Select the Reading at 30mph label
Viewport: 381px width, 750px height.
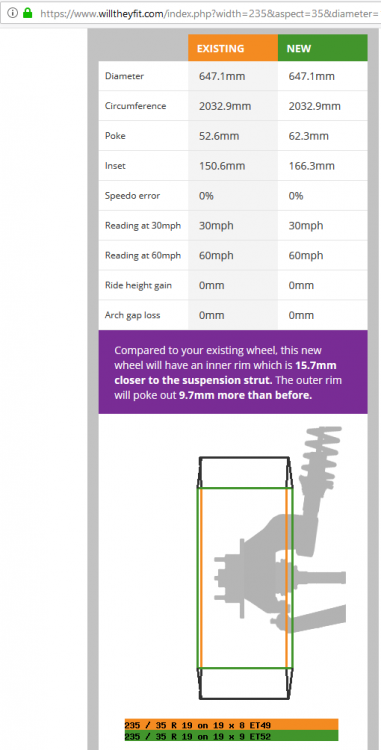tap(143, 226)
